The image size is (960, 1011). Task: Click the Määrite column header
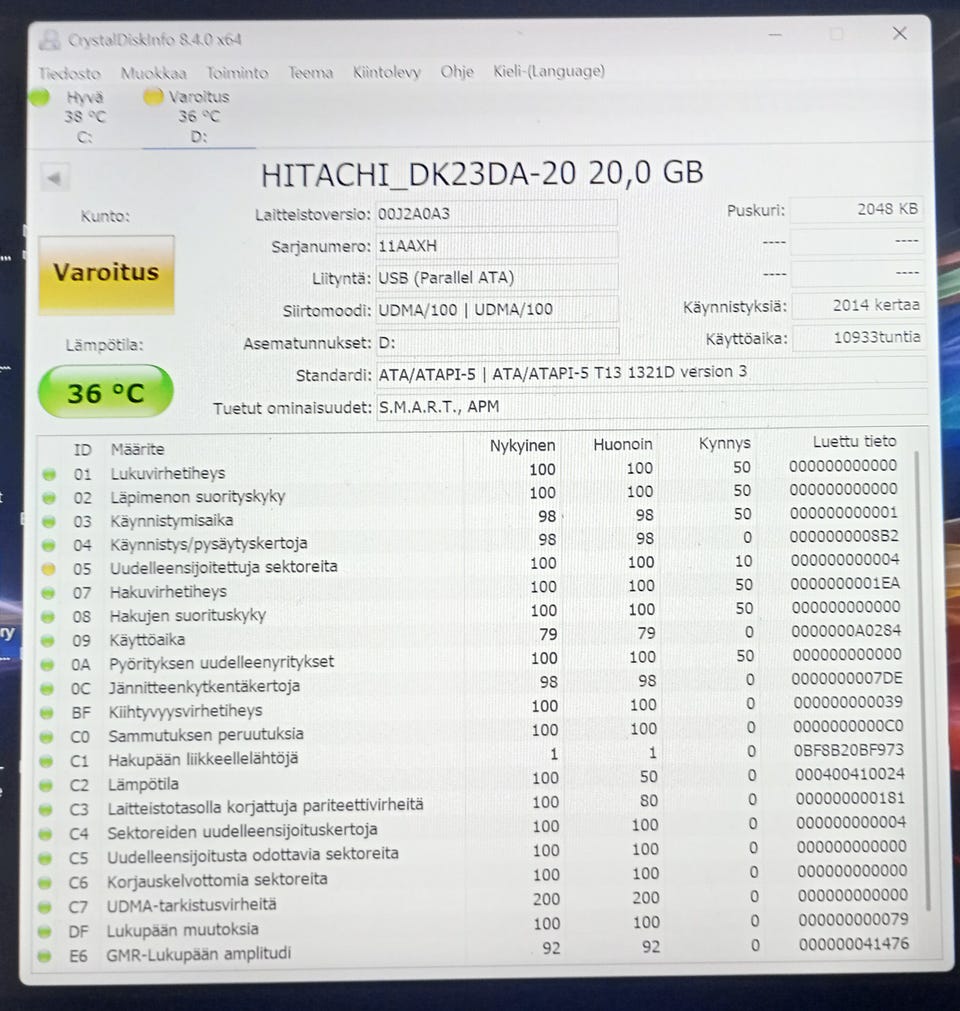point(137,449)
